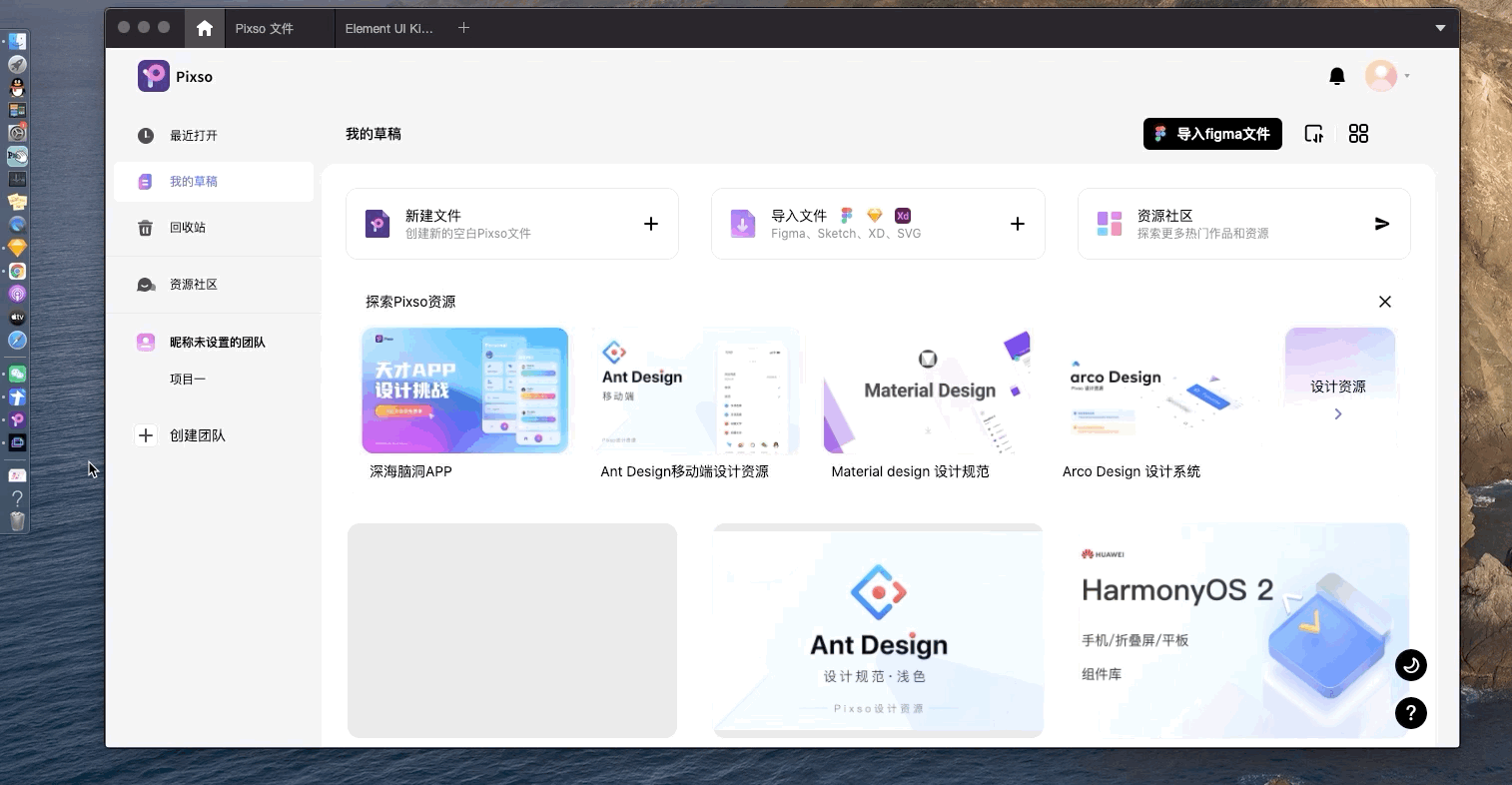This screenshot has width=1512, height=785.
Task: Open 资源社区 in sidebar
Action: 214,285
